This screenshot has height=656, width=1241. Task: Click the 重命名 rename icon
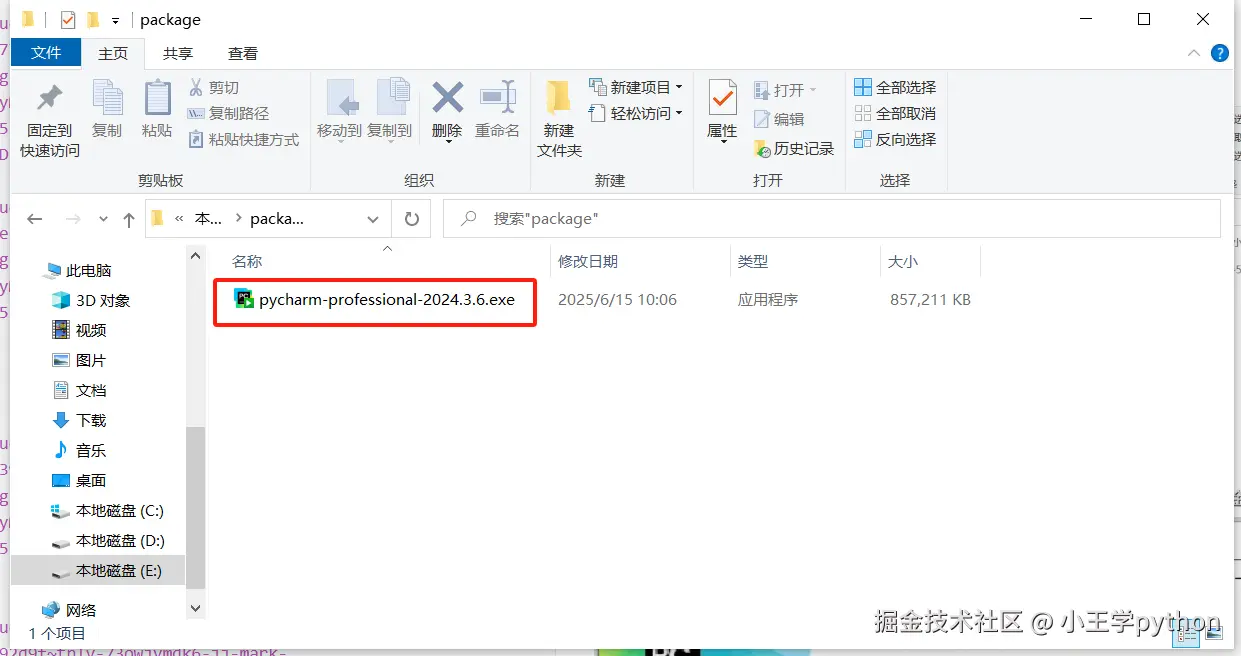click(497, 98)
